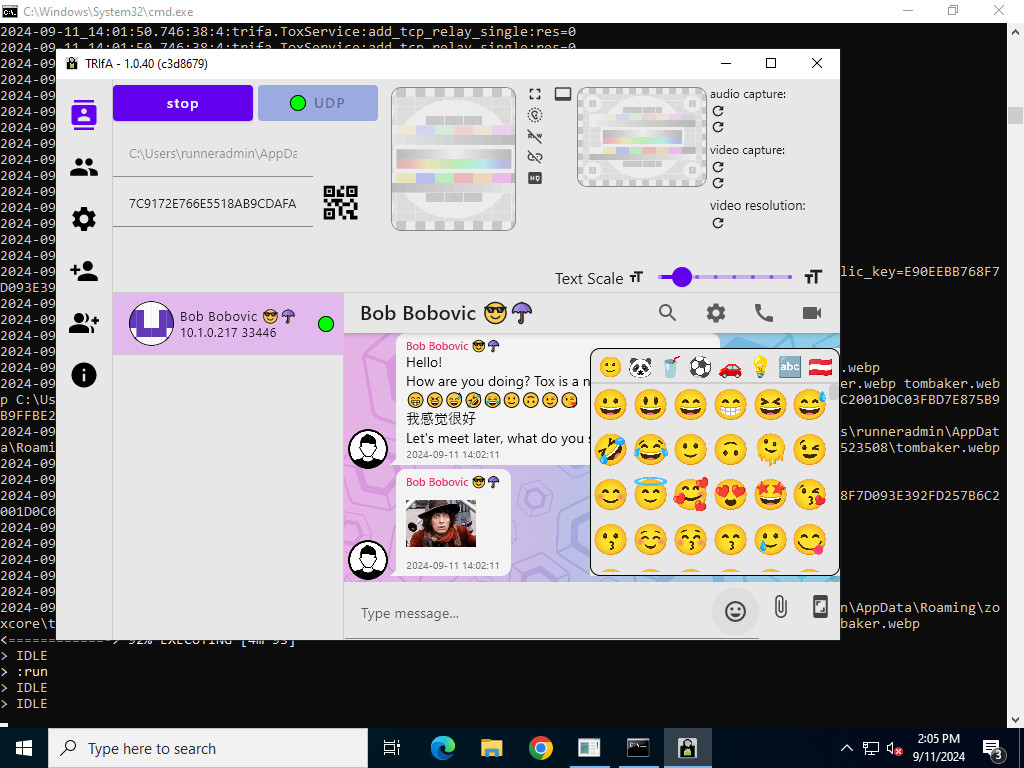This screenshot has height=768, width=1024.
Task: Open the info/about sidebar icon
Action: (x=84, y=375)
